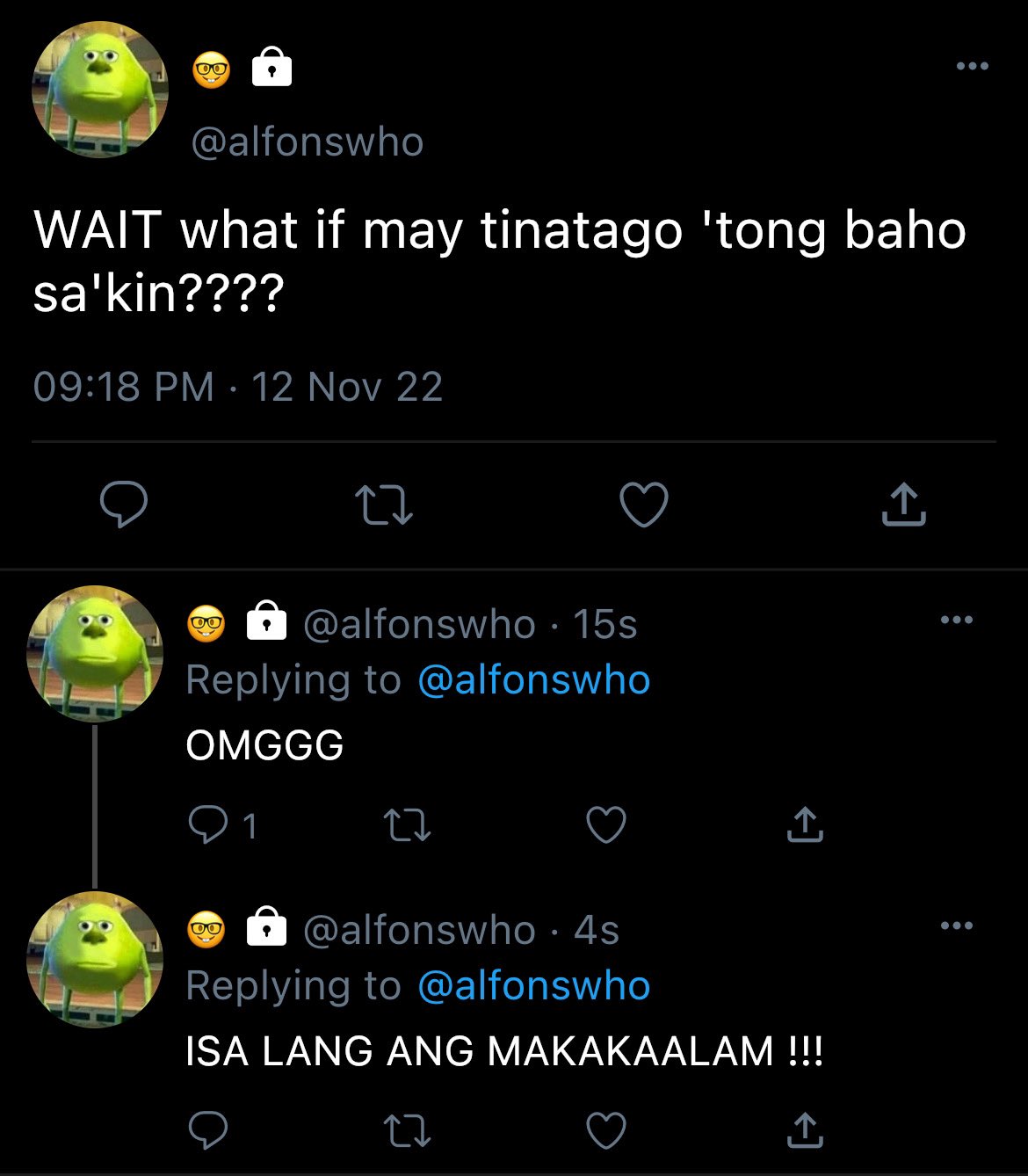Like the OMGGG reply
Screen dimensions: 1028x1176
[x=606, y=825]
